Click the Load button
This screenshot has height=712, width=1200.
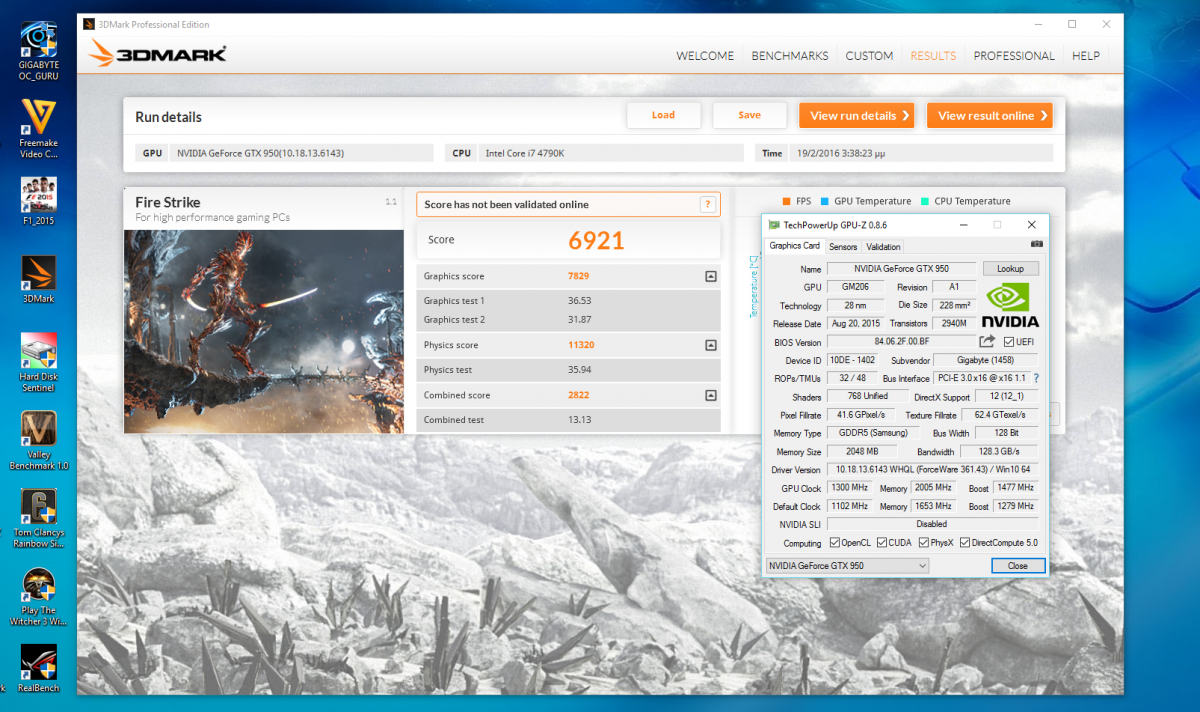pyautogui.click(x=663, y=115)
